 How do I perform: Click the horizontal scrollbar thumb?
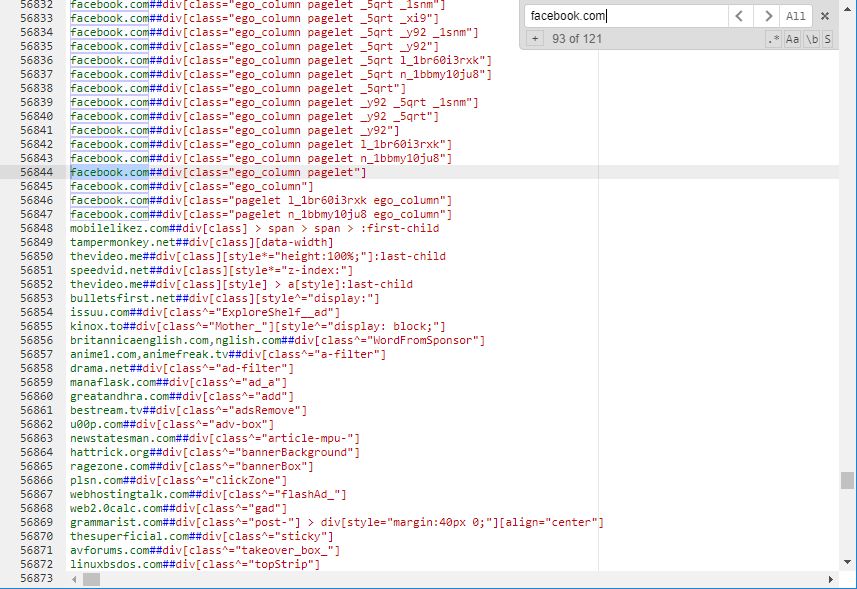[x=91, y=580]
